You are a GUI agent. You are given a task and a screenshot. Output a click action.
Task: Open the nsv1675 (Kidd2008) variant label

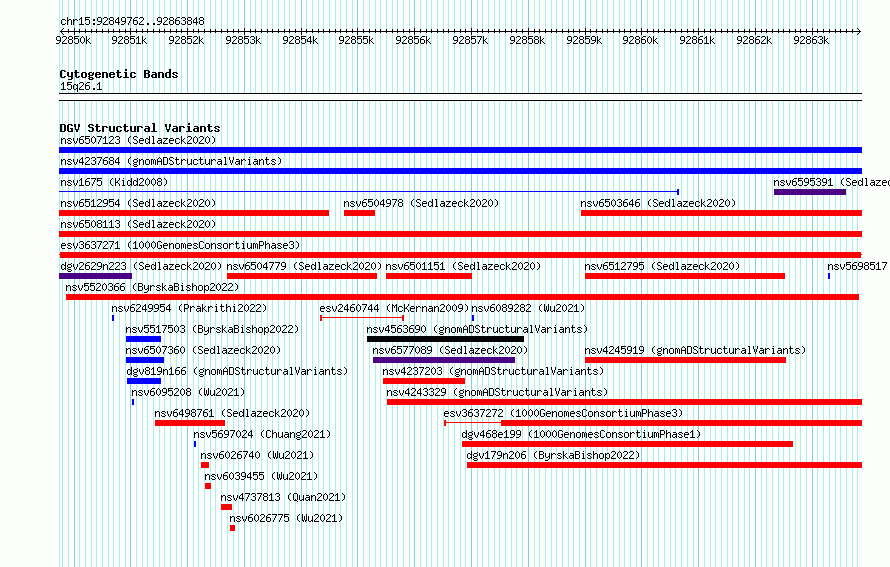point(114,182)
